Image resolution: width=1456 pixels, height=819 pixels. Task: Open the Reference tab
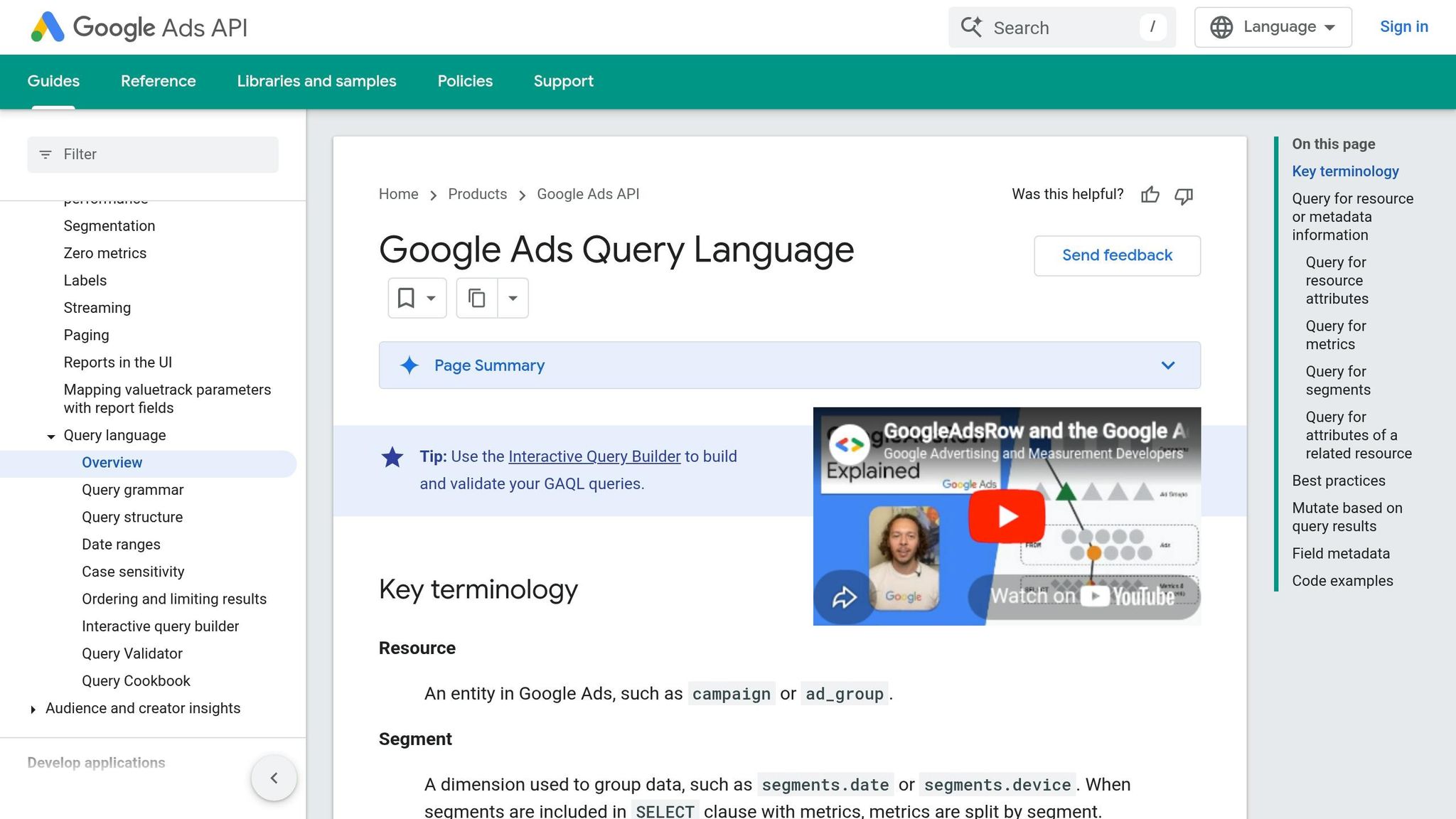click(158, 81)
